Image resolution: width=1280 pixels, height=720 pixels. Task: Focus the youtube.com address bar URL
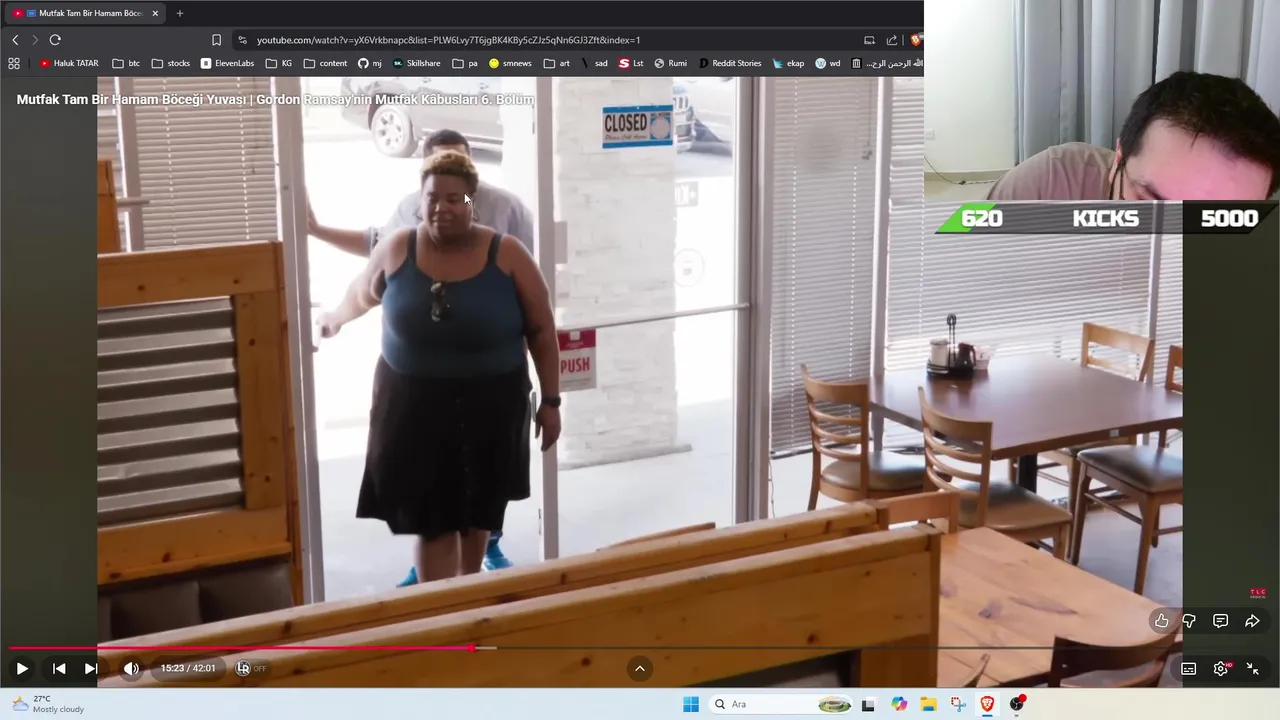(x=448, y=40)
